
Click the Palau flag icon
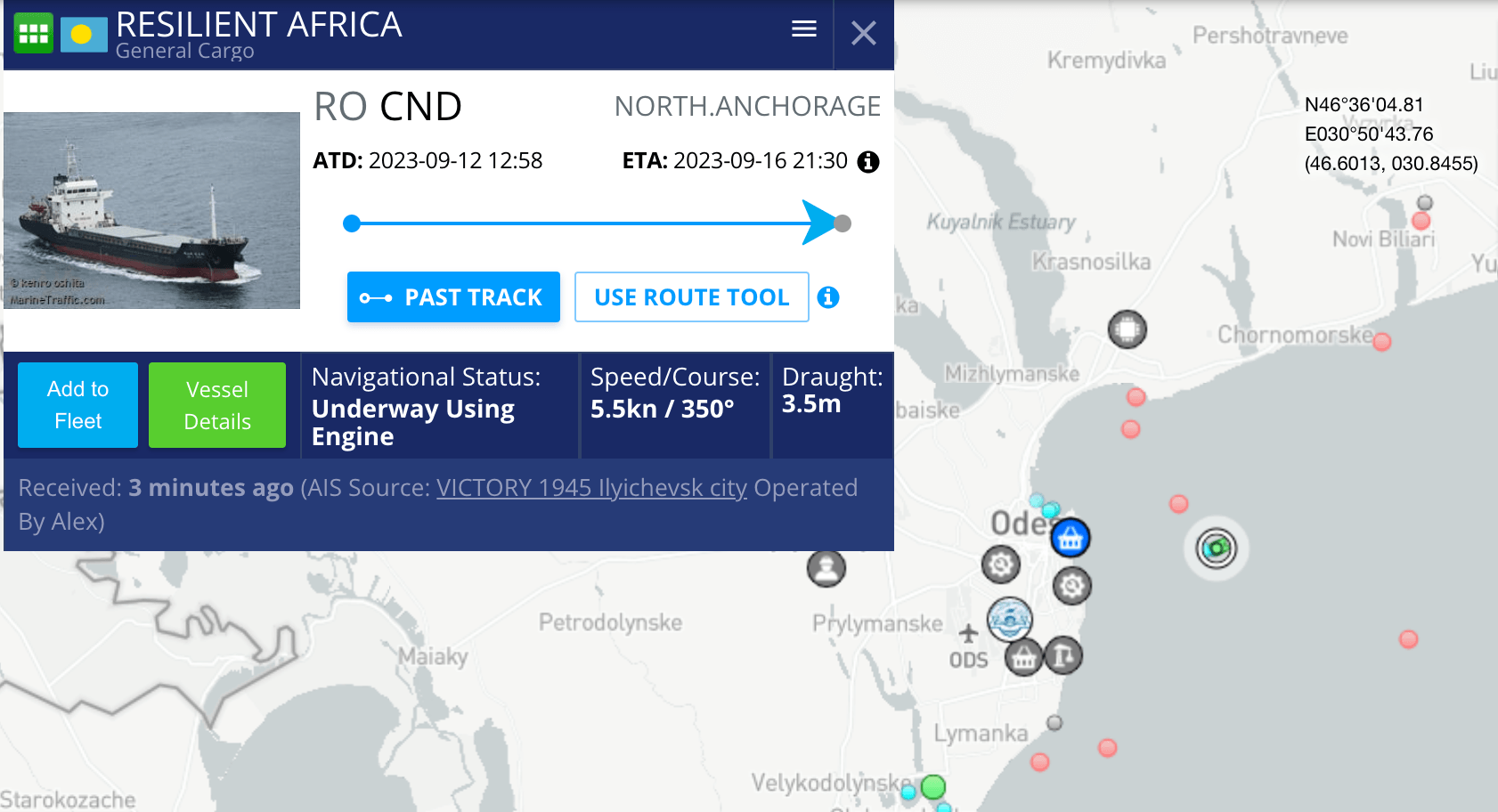tap(84, 35)
